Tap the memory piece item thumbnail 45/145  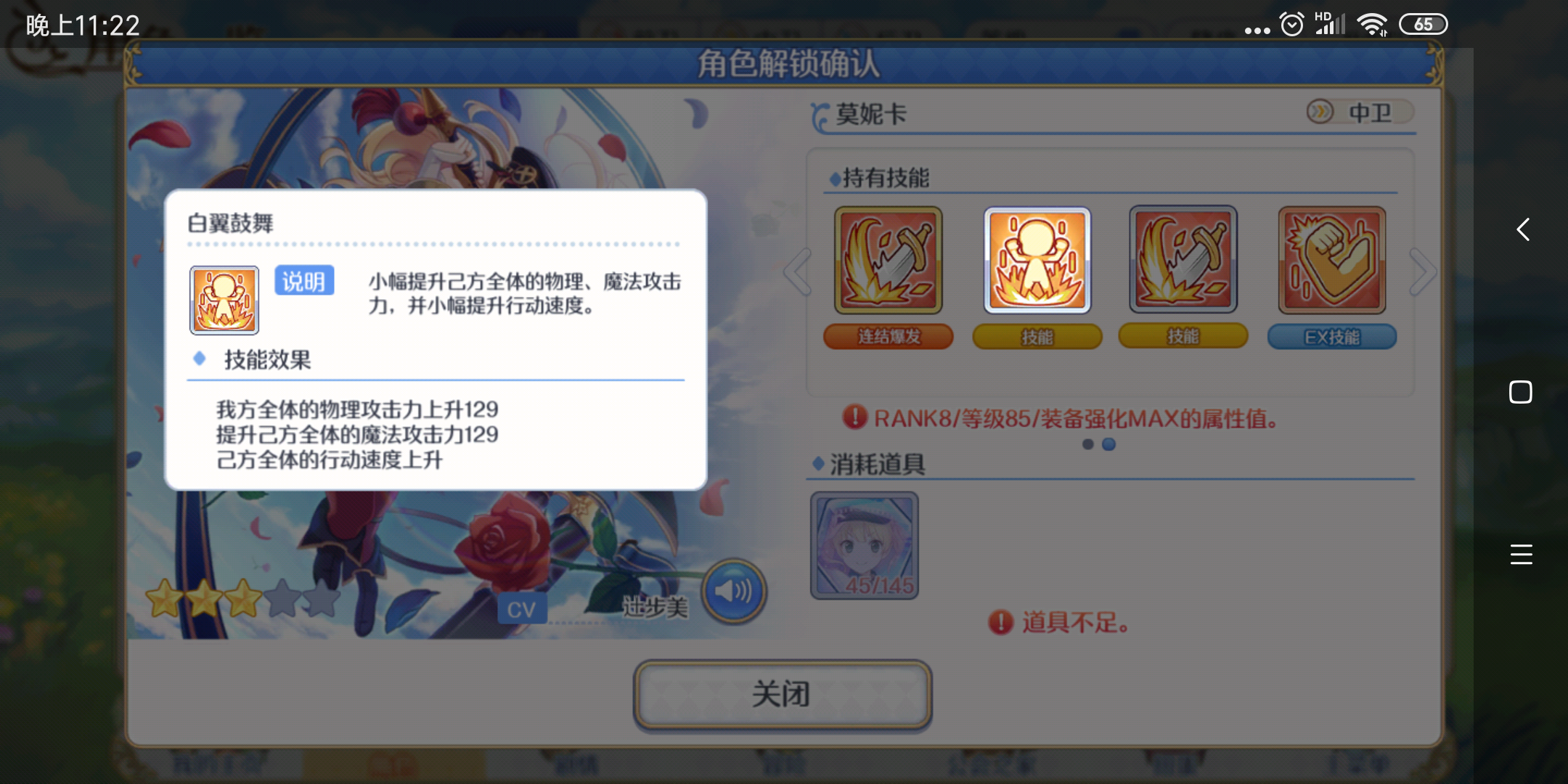[865, 546]
